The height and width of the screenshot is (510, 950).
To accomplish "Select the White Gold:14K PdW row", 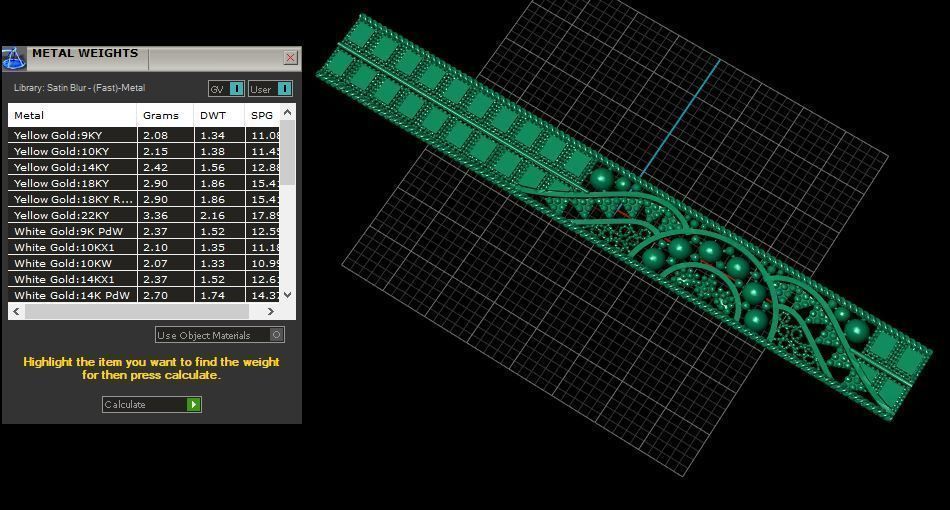I will [144, 295].
